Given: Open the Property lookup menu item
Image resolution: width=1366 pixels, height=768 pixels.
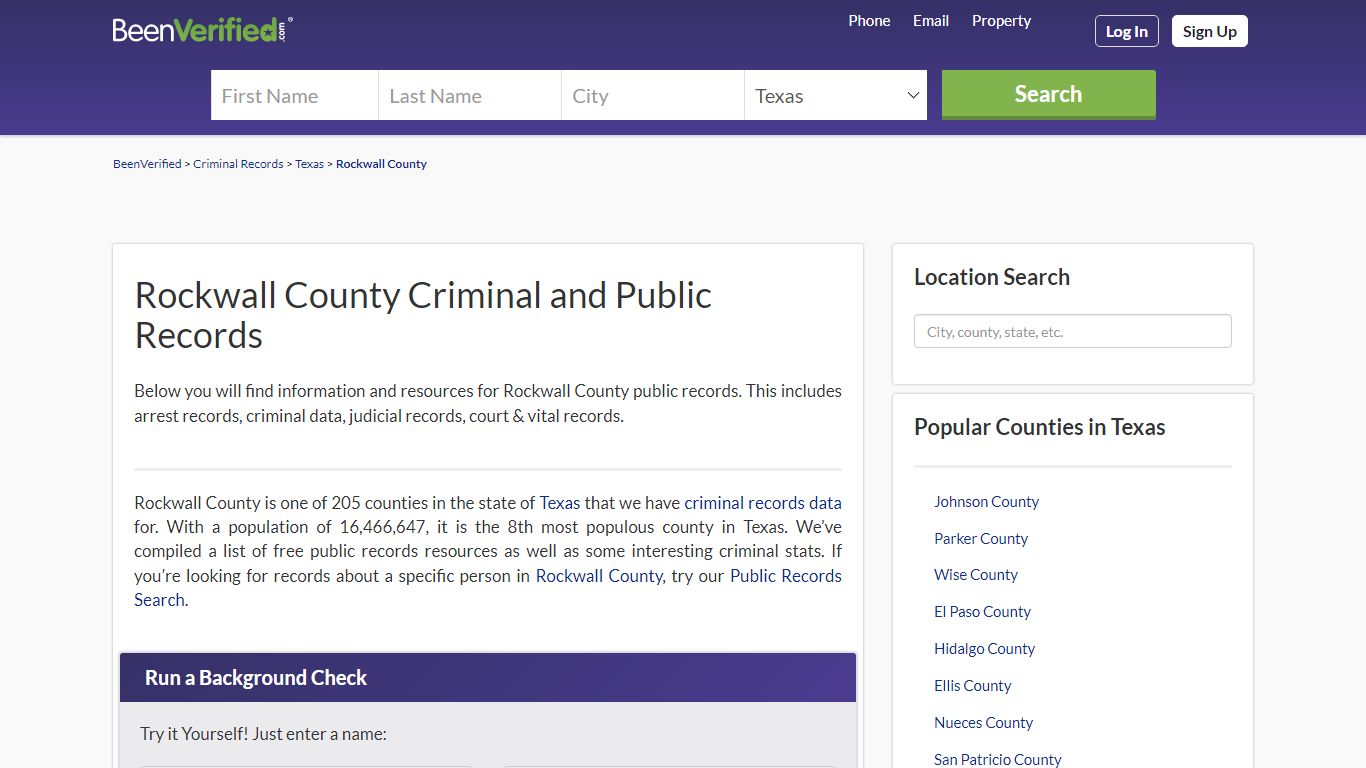Looking at the screenshot, I should click(1001, 21).
